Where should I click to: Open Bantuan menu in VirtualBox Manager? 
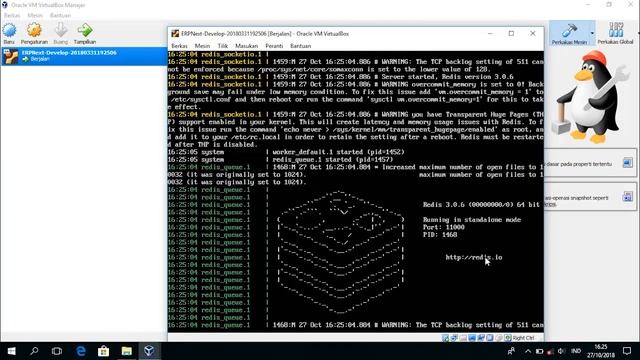pyautogui.click(x=60, y=15)
